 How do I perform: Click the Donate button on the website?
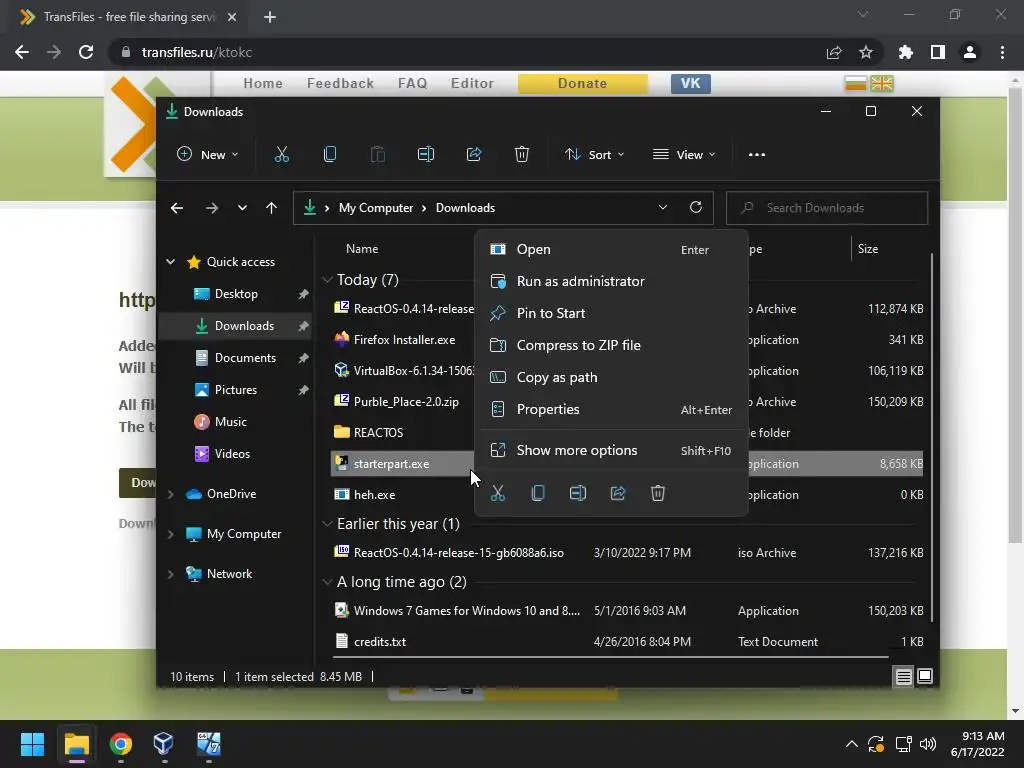583,84
